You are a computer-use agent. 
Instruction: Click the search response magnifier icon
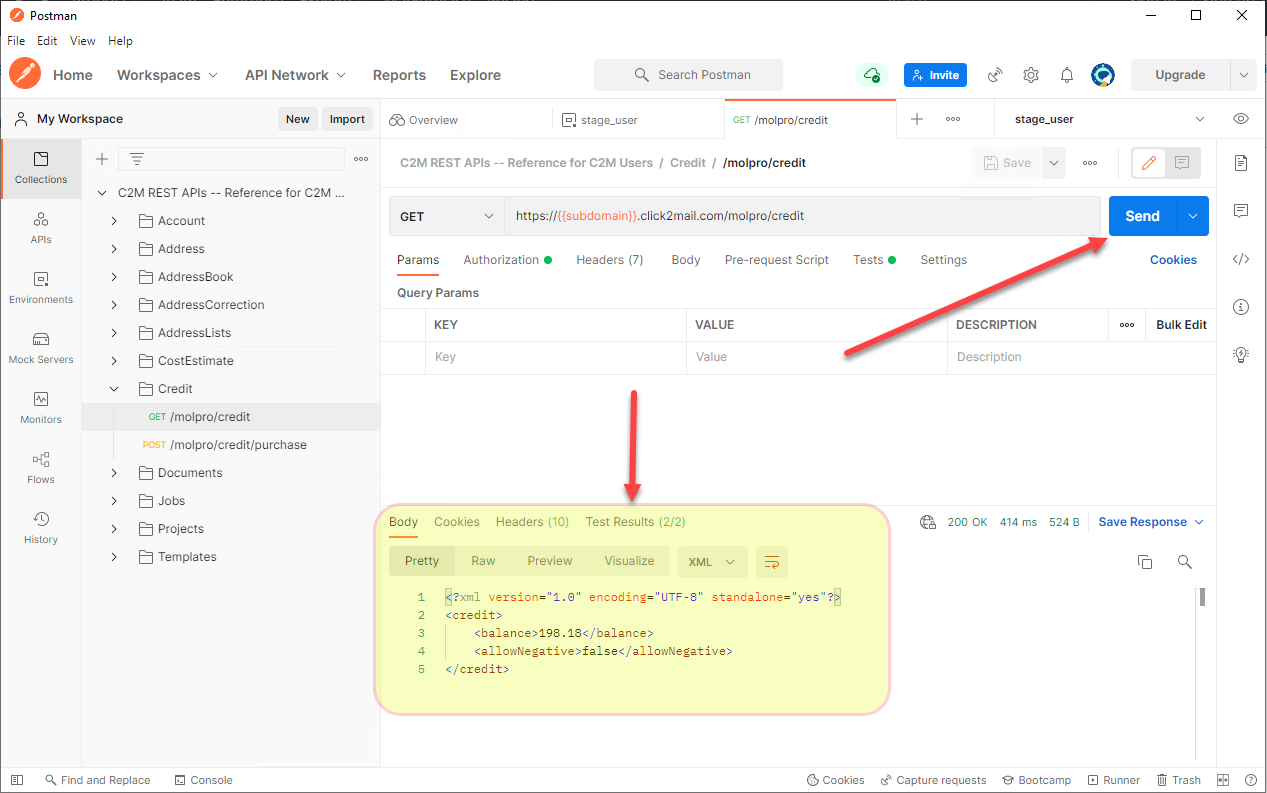point(1185,562)
